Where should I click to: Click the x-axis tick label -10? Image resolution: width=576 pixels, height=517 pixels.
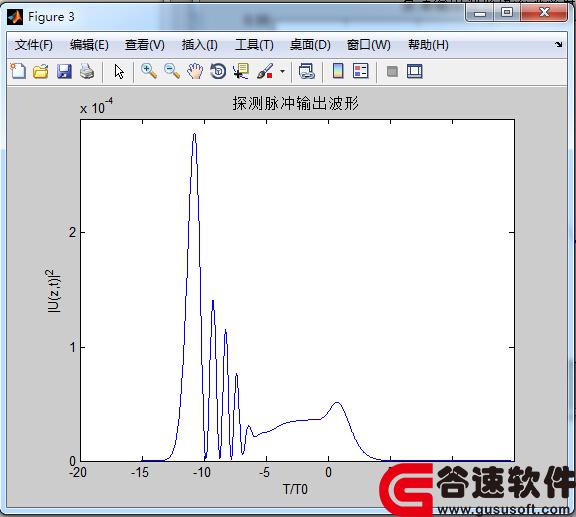click(202, 472)
